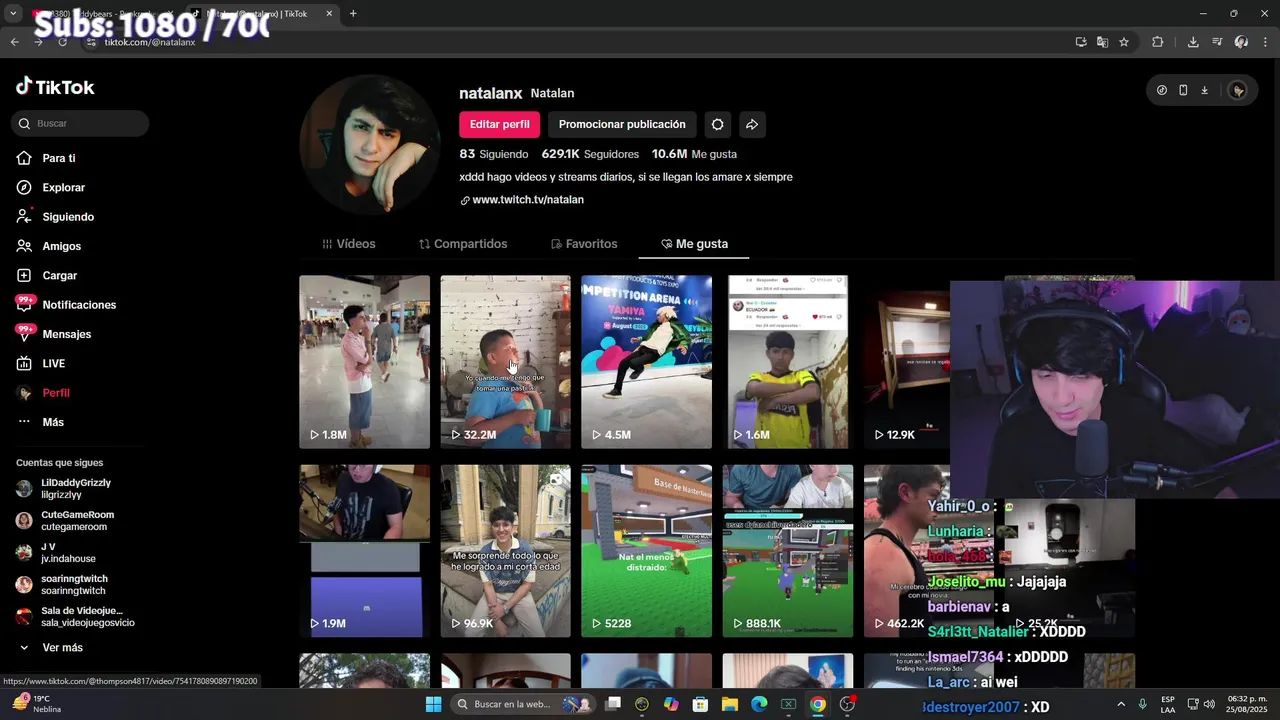Show hidden system tray icons
The height and width of the screenshot is (720, 1280).
[1120, 704]
